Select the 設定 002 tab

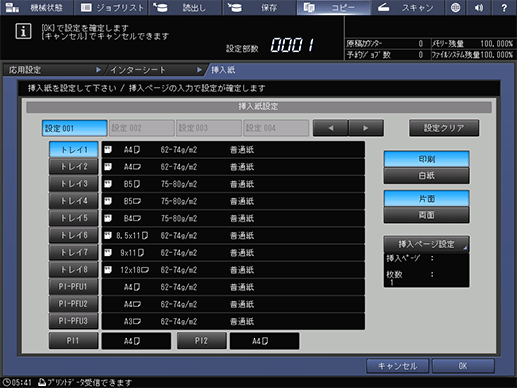point(142,128)
